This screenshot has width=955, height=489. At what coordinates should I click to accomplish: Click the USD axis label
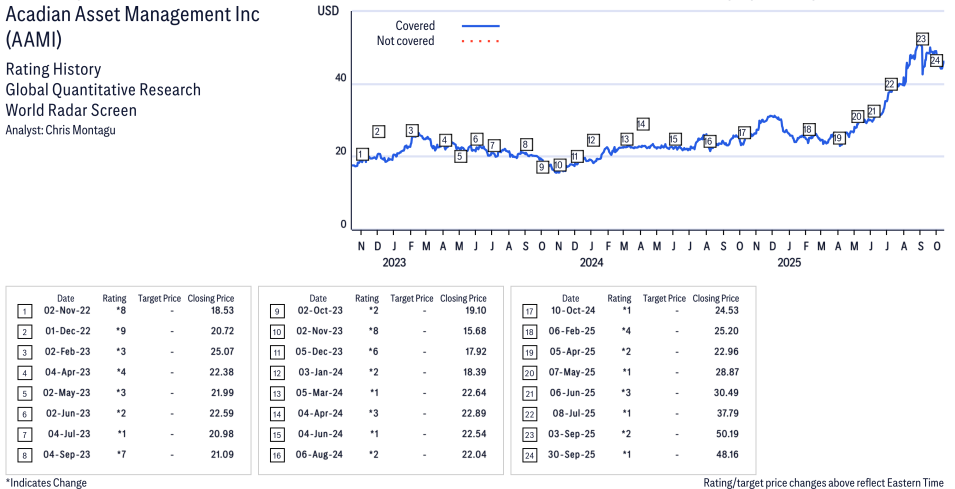[327, 10]
